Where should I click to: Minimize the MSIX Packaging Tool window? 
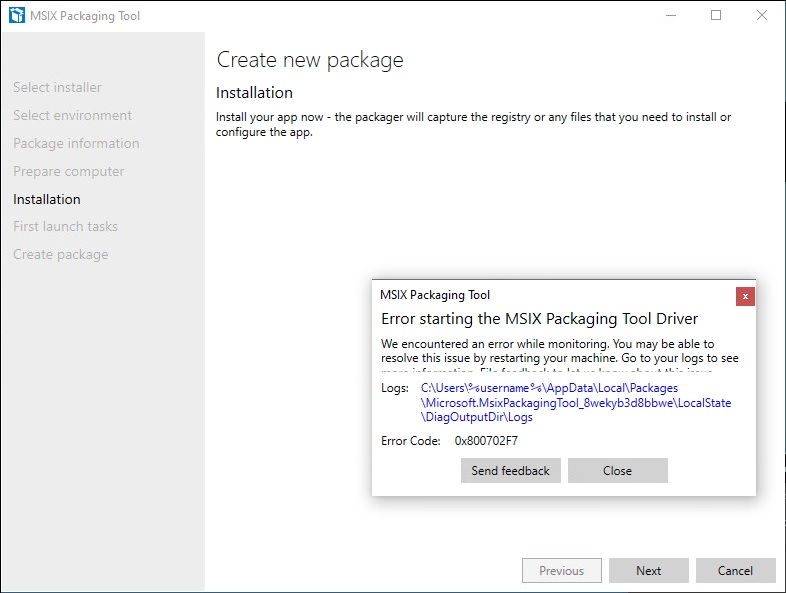coord(671,16)
